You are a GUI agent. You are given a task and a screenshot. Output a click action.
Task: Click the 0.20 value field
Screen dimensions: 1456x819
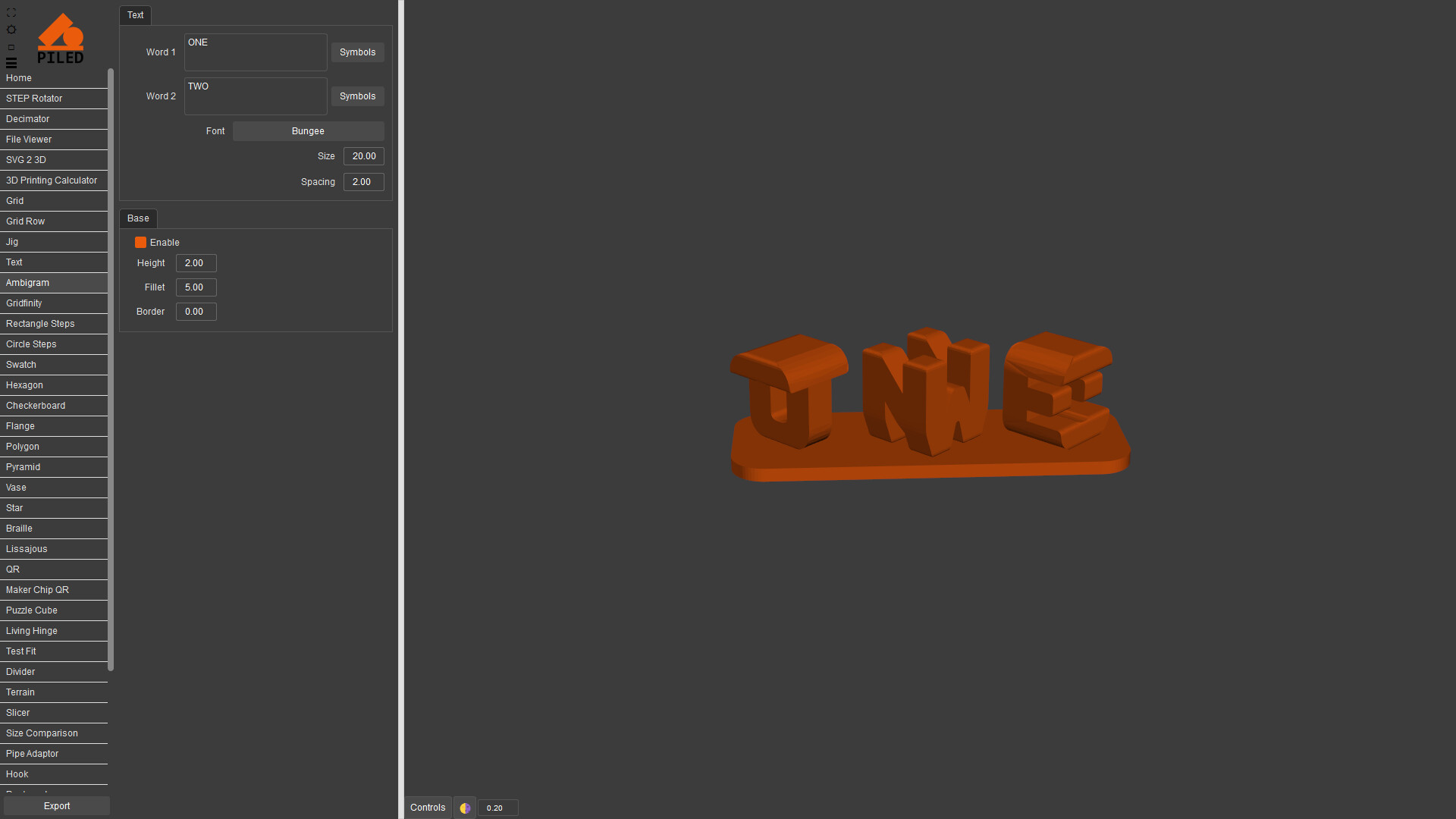point(497,808)
